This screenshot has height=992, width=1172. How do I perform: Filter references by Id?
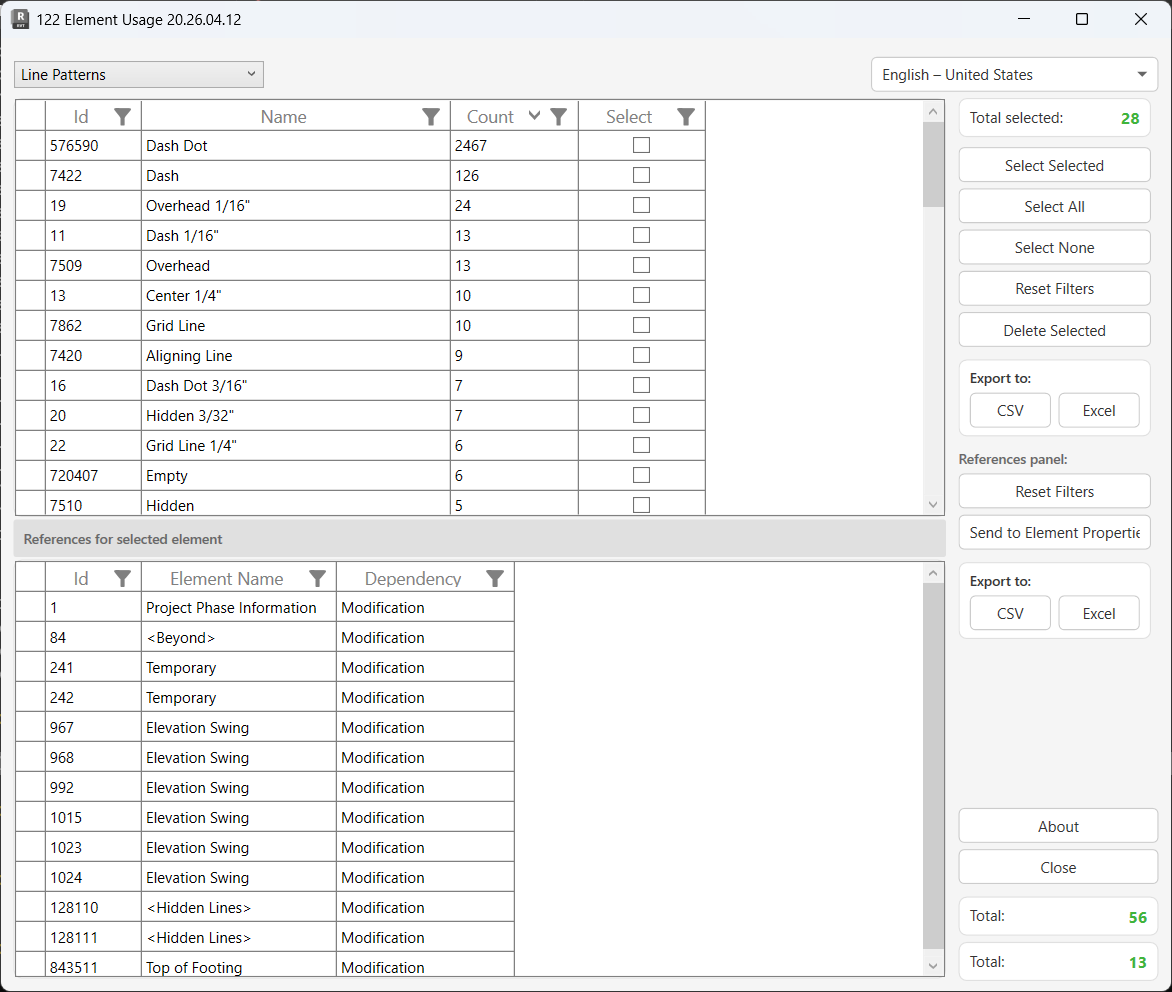click(123, 577)
